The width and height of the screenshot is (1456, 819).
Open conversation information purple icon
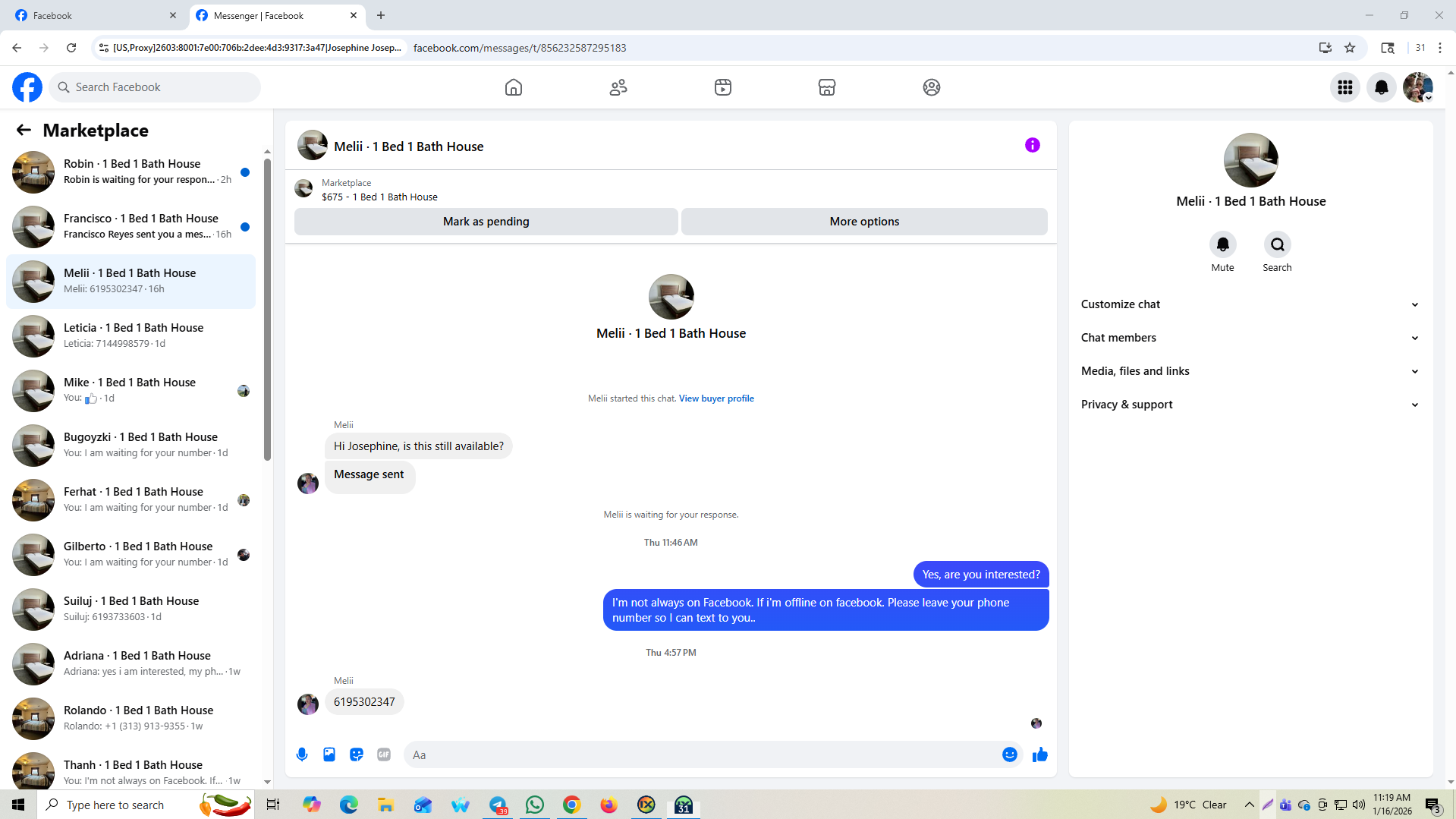click(1033, 145)
